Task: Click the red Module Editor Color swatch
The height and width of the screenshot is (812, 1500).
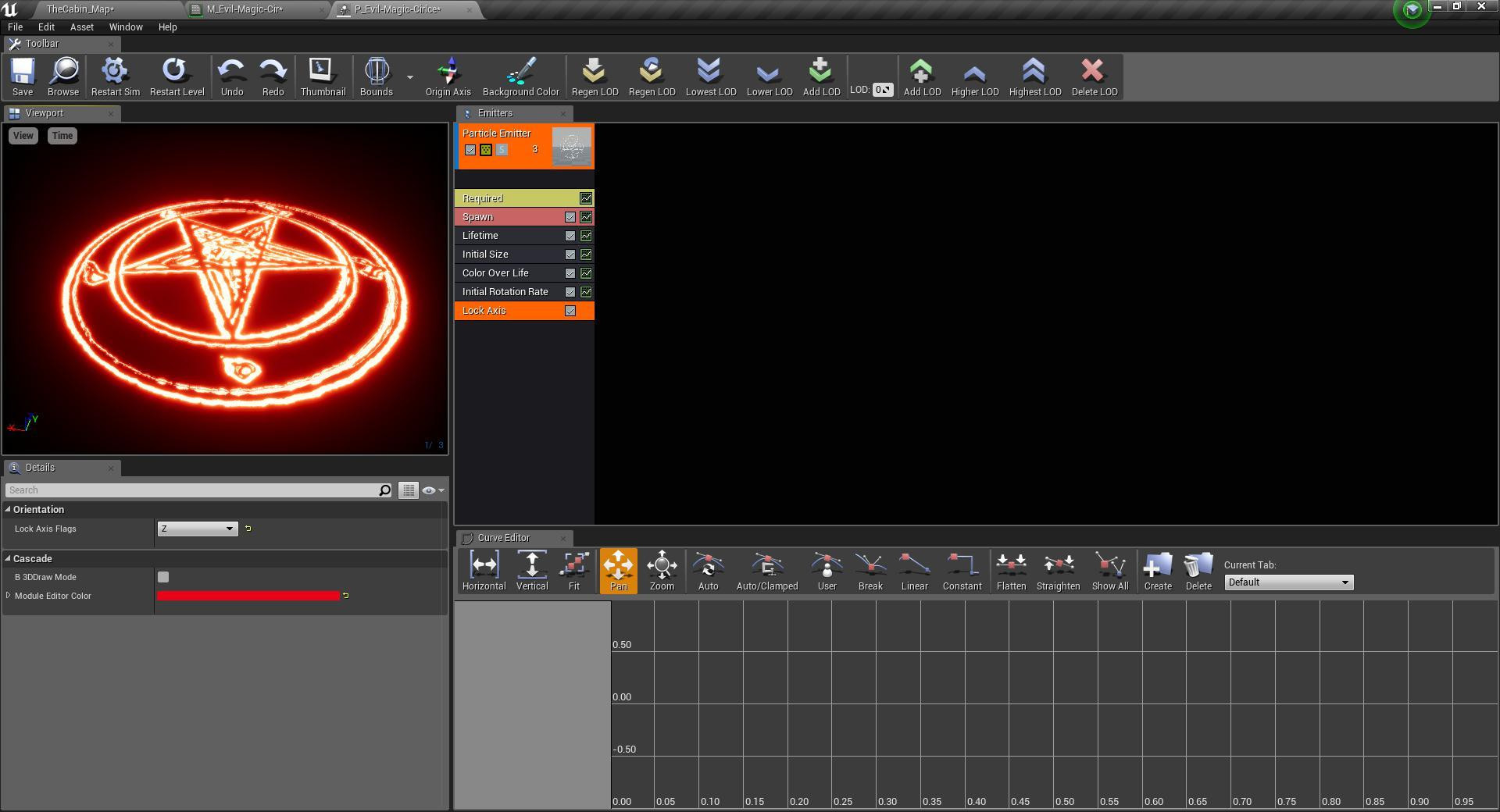Action: tap(248, 596)
